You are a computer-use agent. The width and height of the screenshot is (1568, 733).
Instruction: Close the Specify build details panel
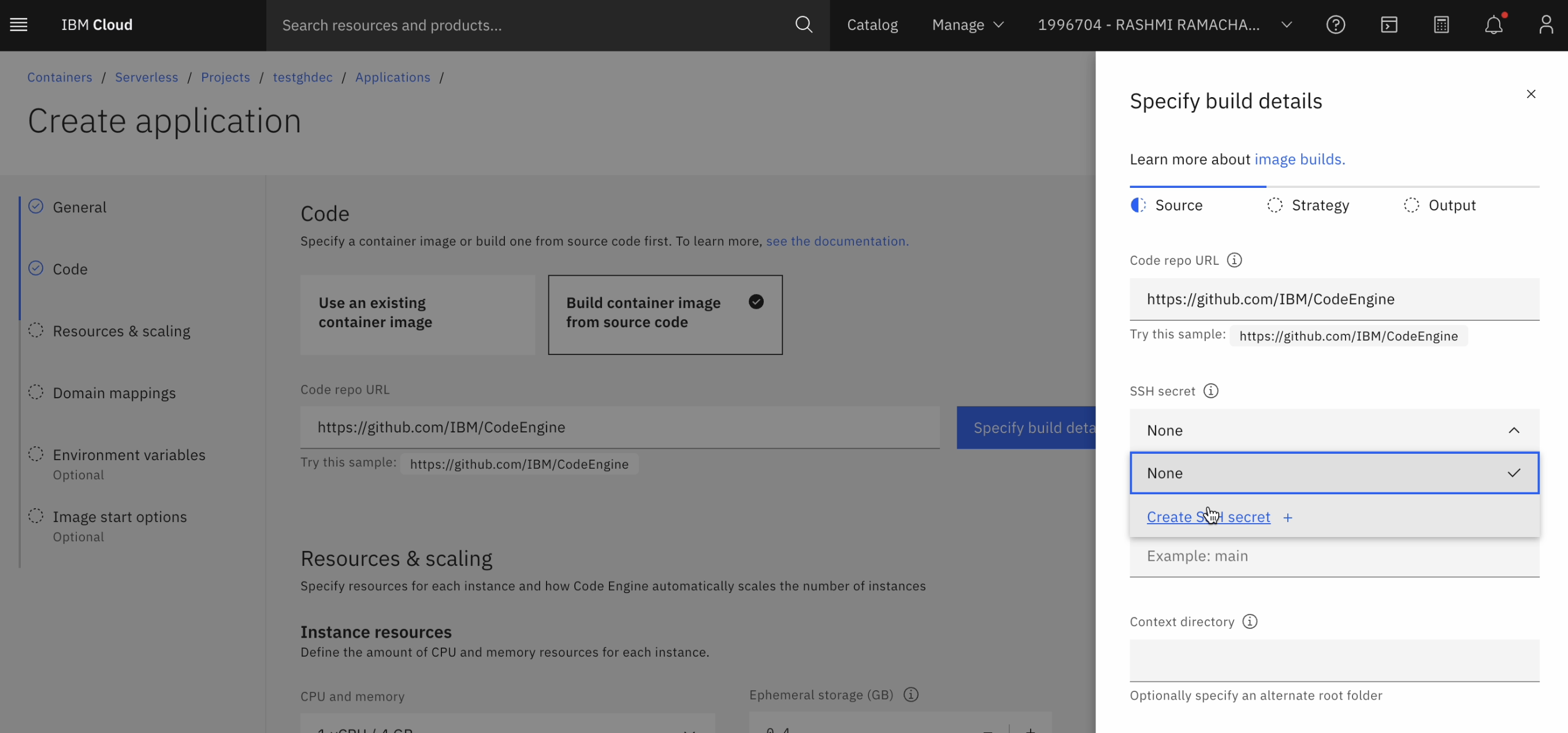point(1531,94)
